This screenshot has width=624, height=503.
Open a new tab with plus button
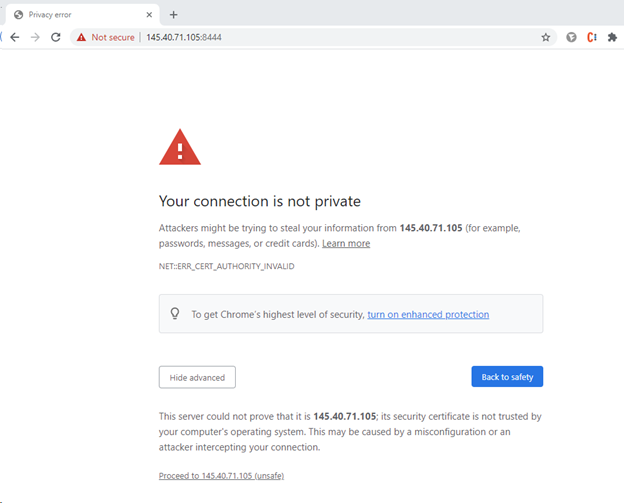click(173, 14)
